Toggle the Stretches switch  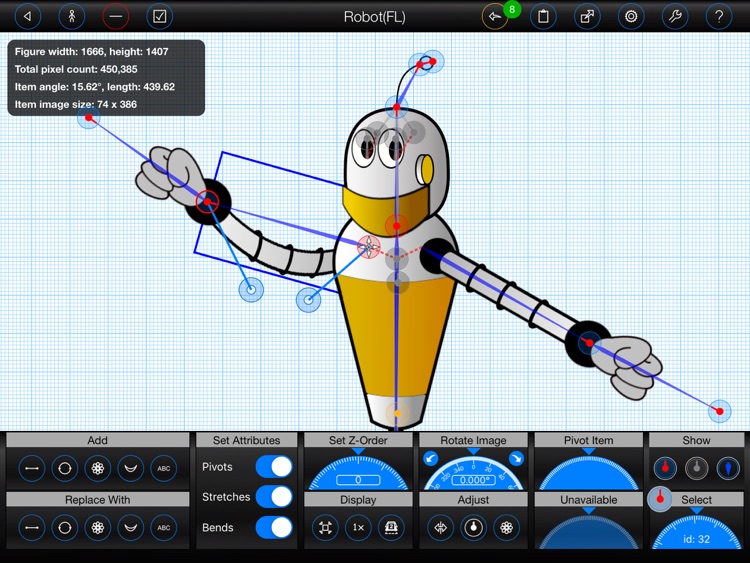tap(274, 497)
